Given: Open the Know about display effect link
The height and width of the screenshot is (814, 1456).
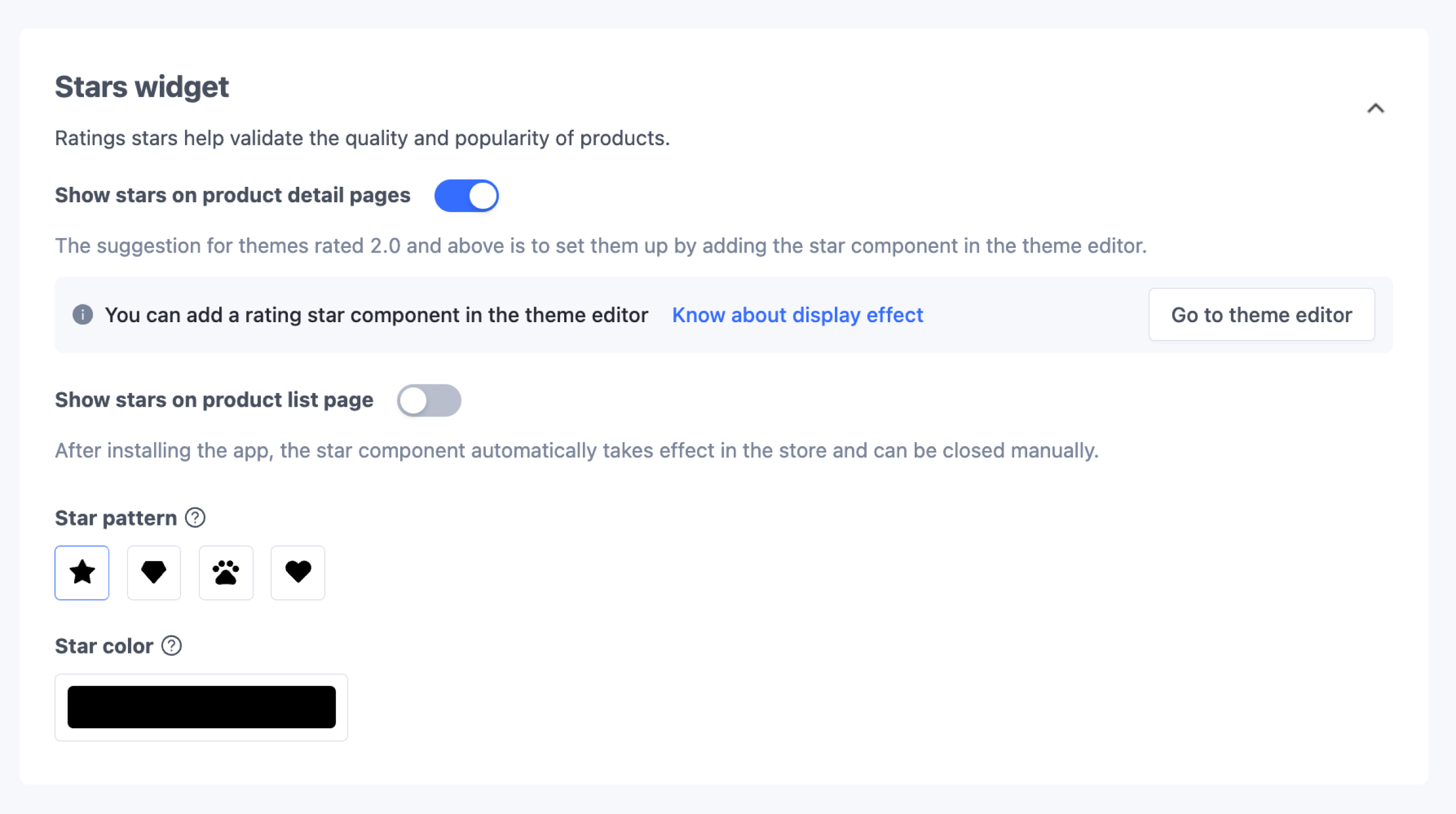Looking at the screenshot, I should click(x=797, y=315).
